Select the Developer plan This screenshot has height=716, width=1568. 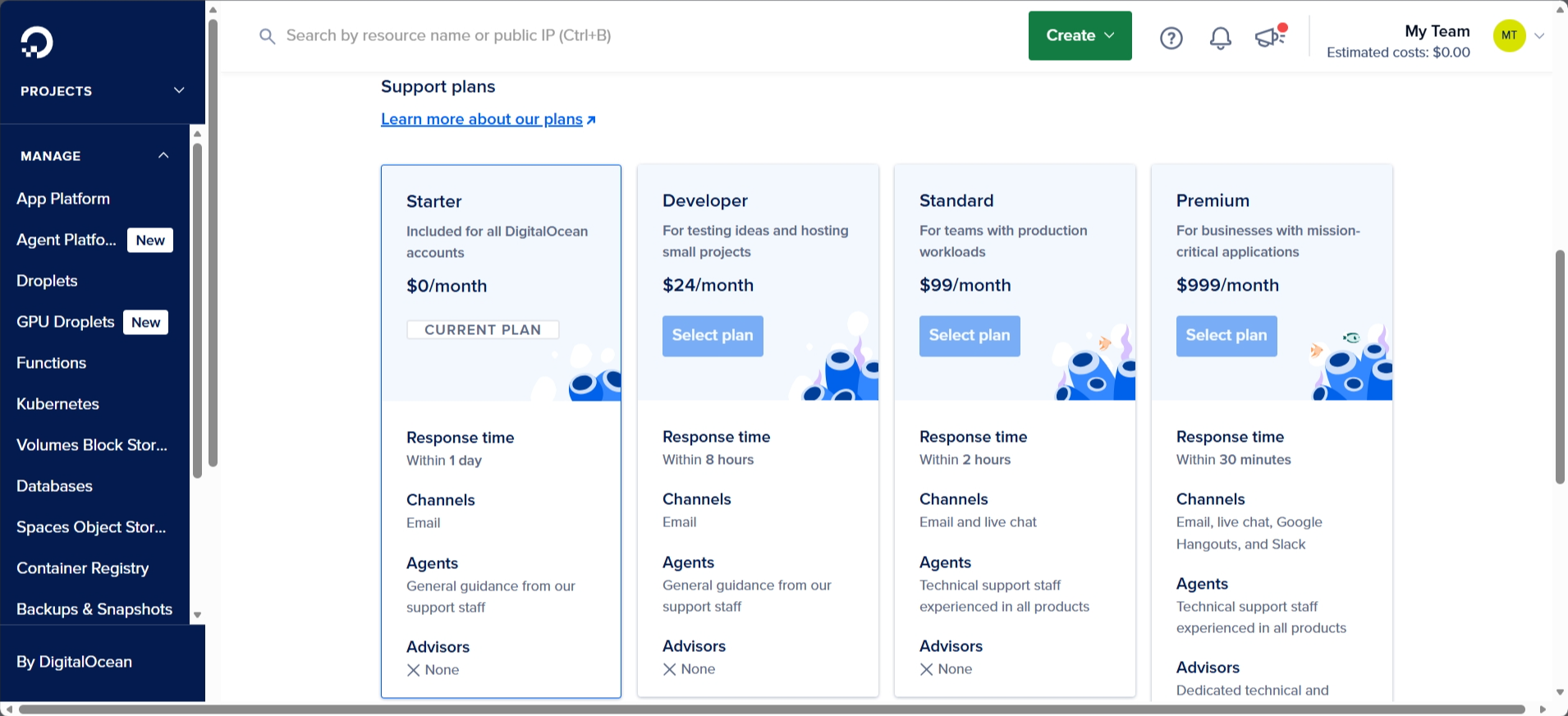tap(713, 336)
